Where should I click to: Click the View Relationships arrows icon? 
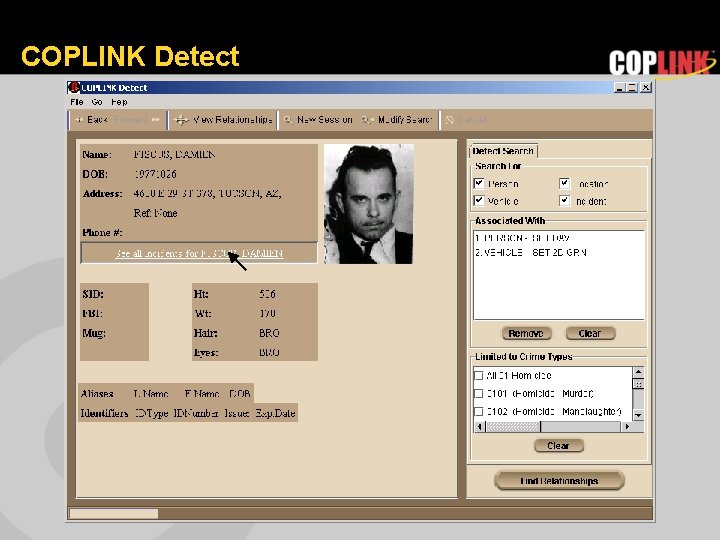(x=181, y=120)
